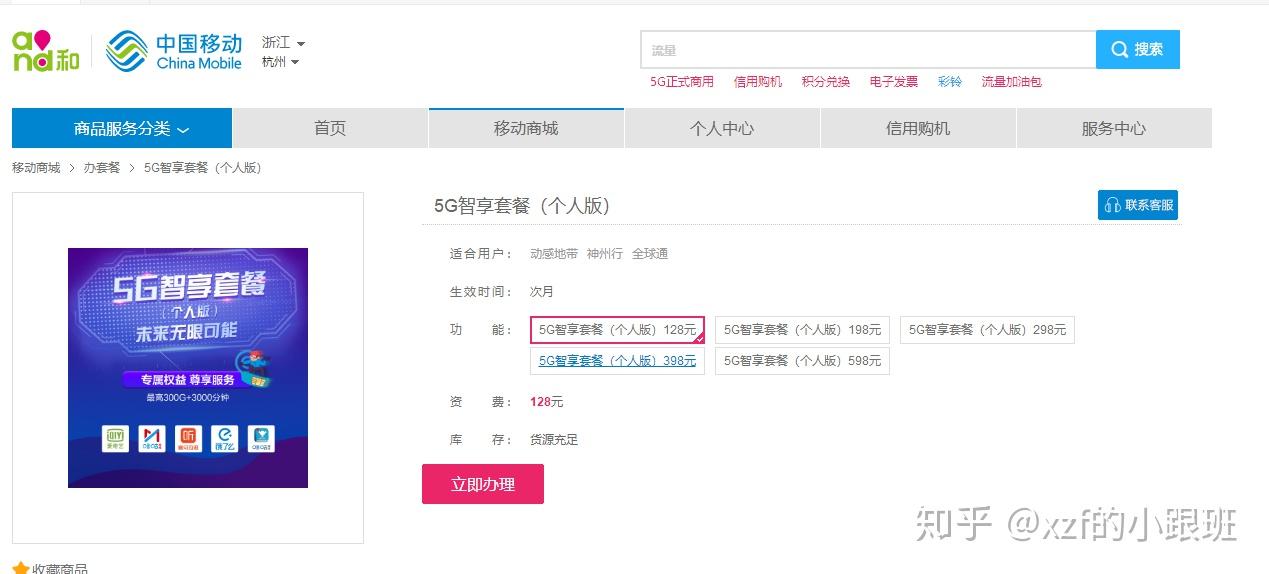
Task: Click the iQIYI icon in the product banner
Action: pos(116,437)
